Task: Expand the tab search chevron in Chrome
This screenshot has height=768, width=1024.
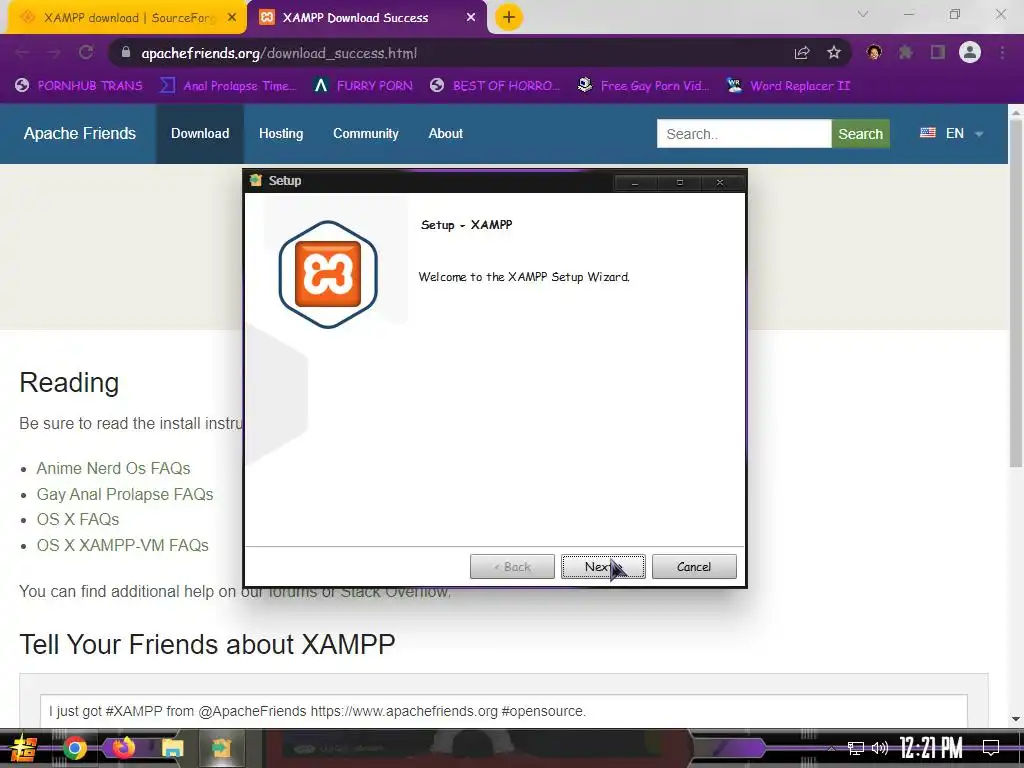Action: (x=863, y=14)
